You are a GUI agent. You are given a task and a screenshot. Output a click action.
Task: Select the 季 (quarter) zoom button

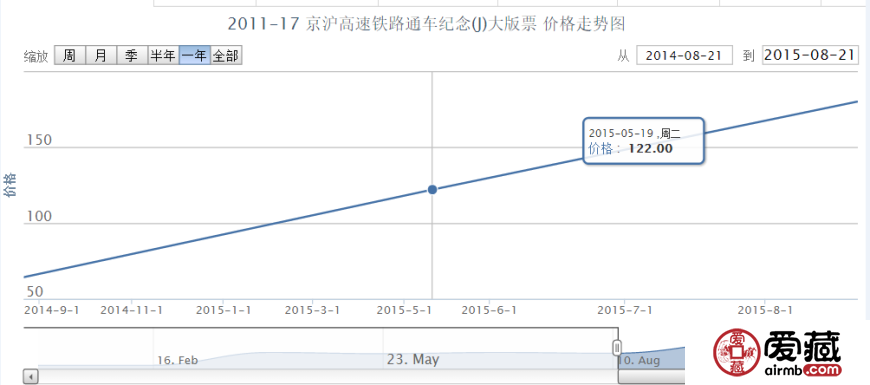coord(131,56)
